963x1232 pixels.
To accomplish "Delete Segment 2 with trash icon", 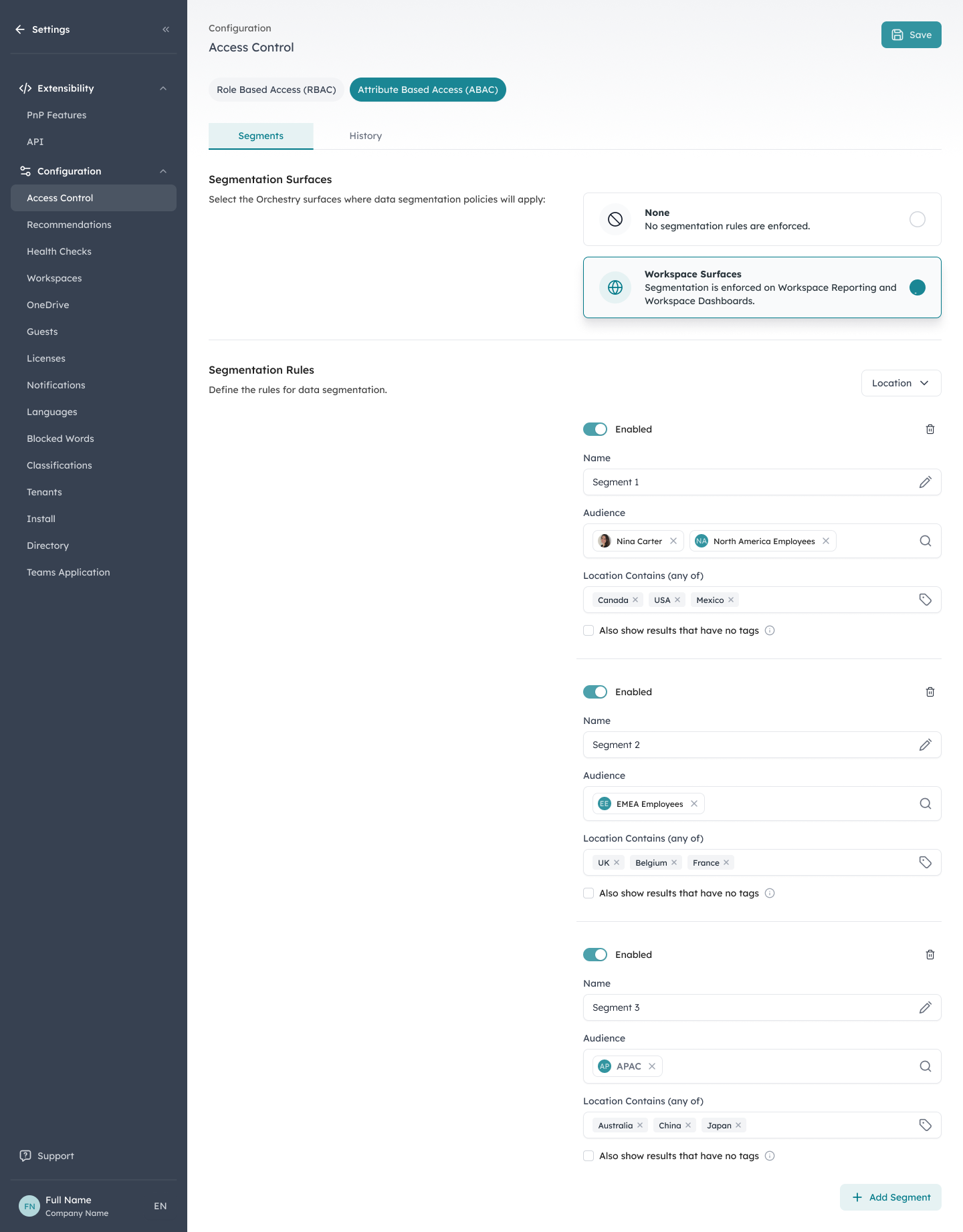I will click(930, 692).
